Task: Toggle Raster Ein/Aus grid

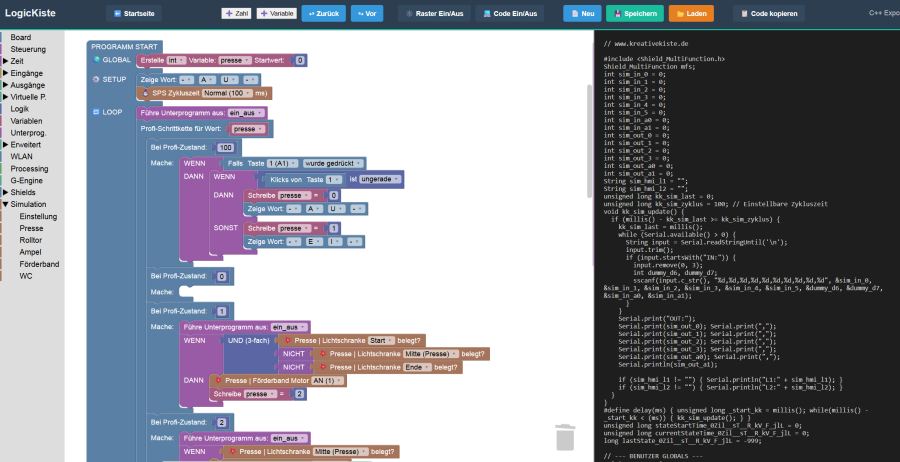Action: [434, 13]
